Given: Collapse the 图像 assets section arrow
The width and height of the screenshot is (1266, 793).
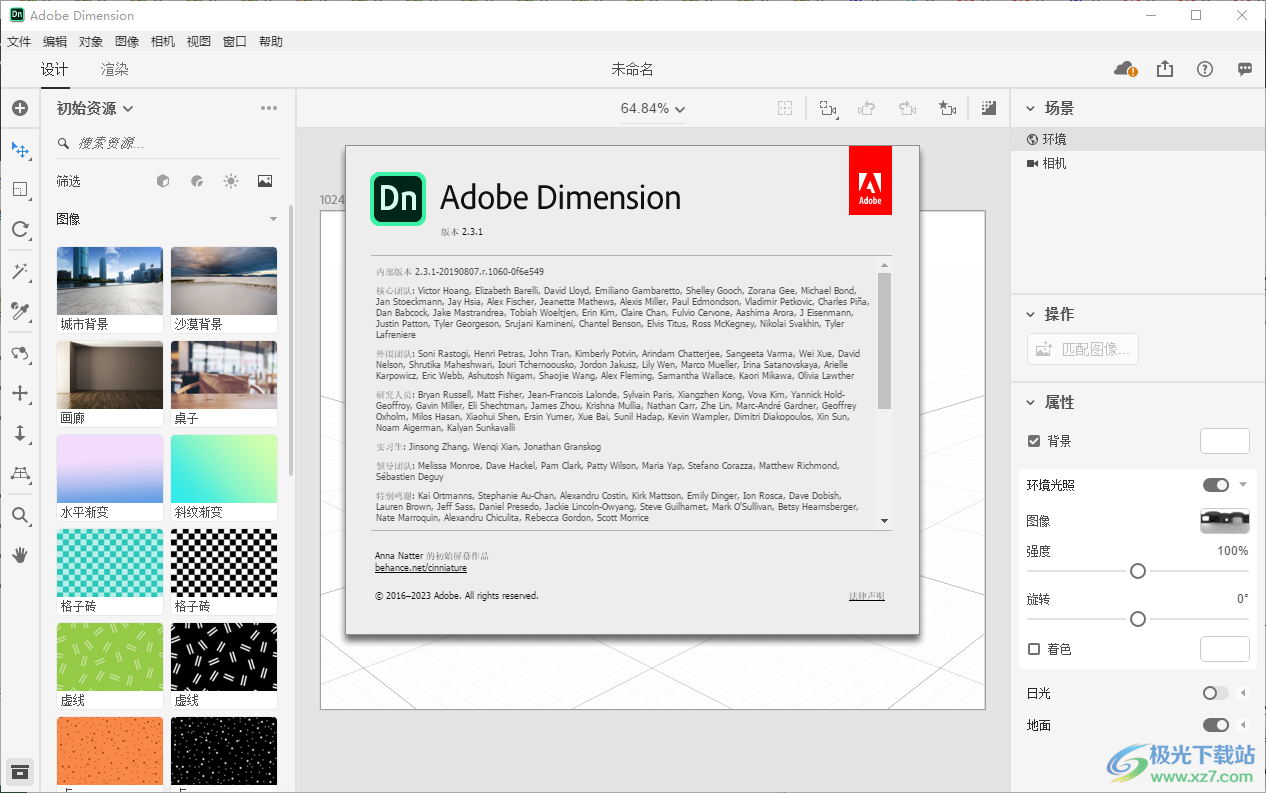Looking at the screenshot, I should tap(273, 219).
